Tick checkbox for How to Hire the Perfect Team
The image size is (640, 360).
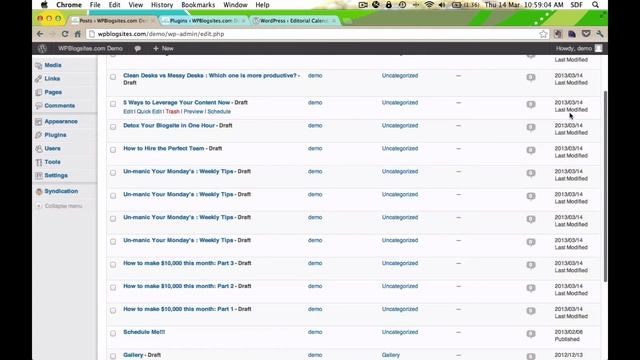(113, 149)
